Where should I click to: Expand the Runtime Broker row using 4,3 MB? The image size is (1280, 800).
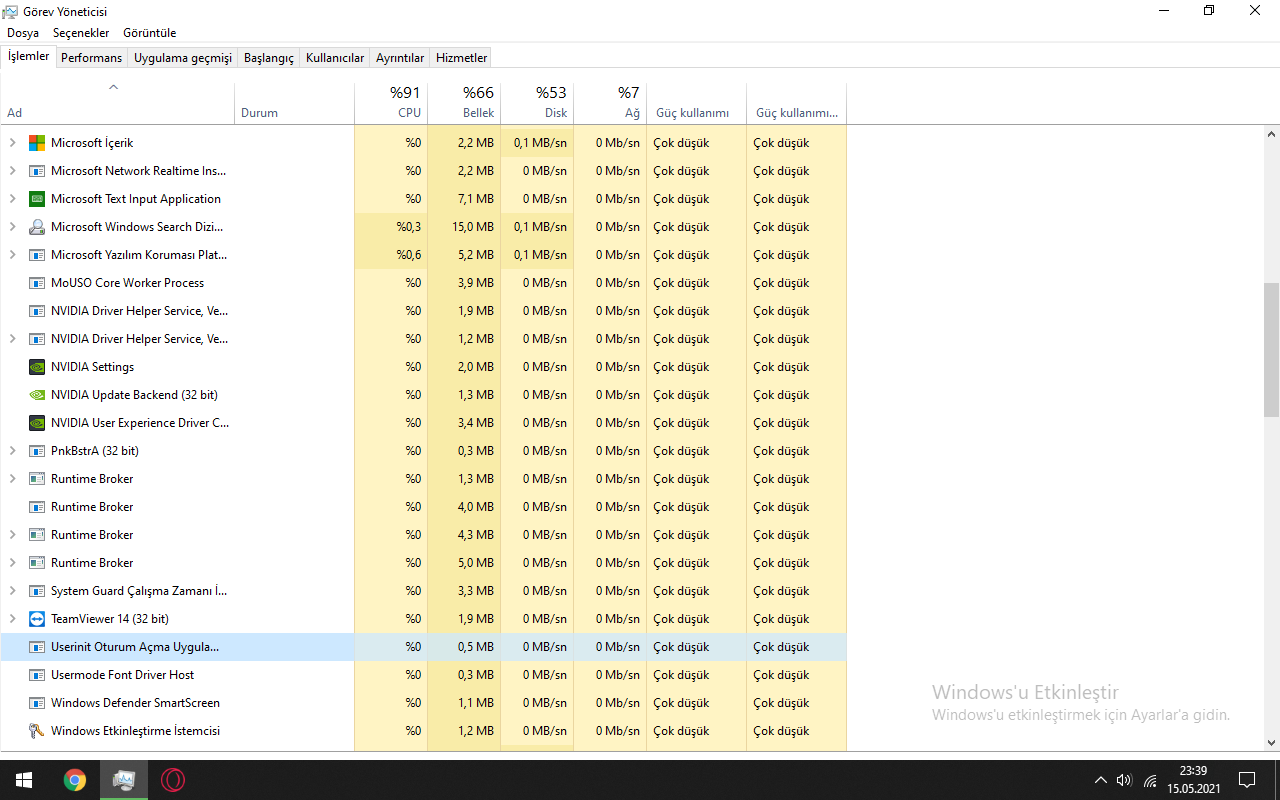point(13,535)
